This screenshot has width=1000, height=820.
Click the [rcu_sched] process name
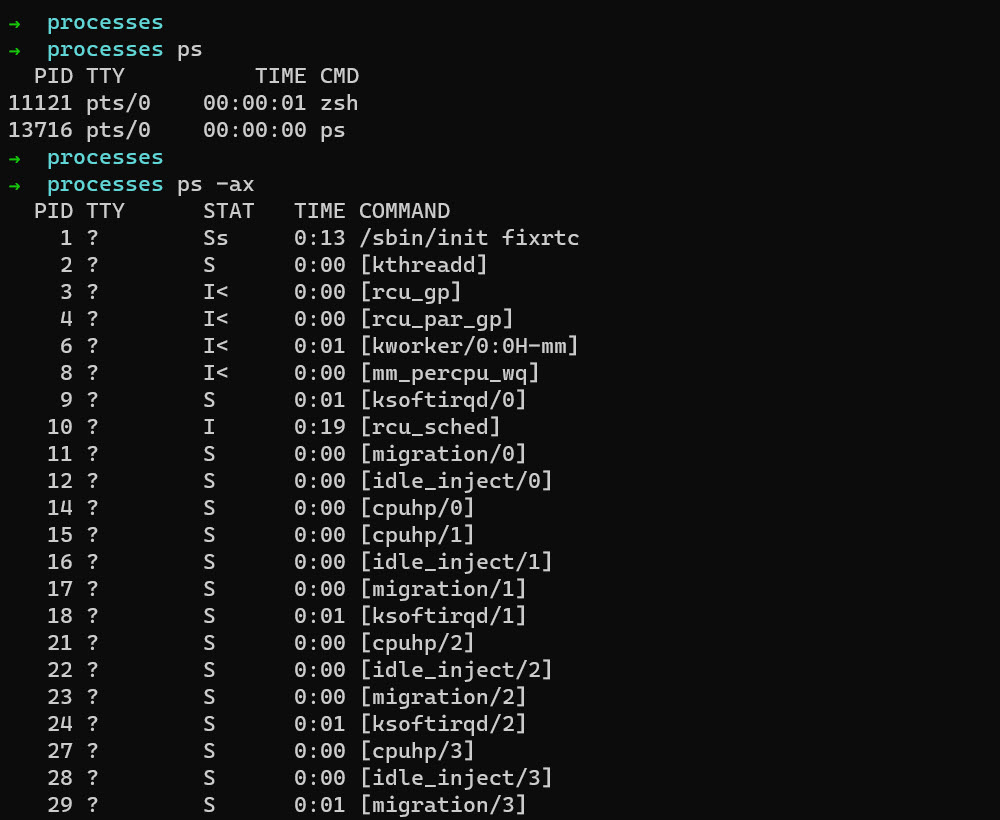click(x=430, y=427)
